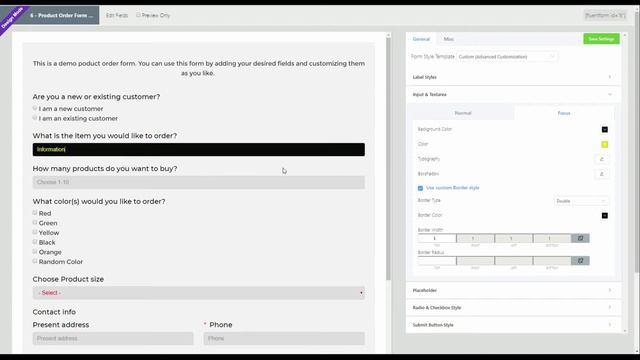This screenshot has height=360, width=640.
Task: Click the Present address input
Action: tap(113, 338)
